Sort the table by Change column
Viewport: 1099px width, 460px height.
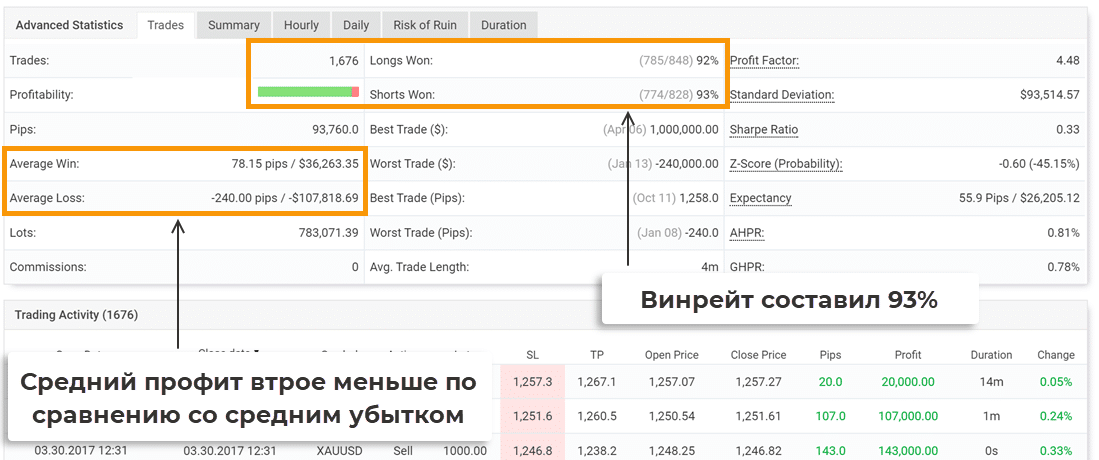[1055, 355]
